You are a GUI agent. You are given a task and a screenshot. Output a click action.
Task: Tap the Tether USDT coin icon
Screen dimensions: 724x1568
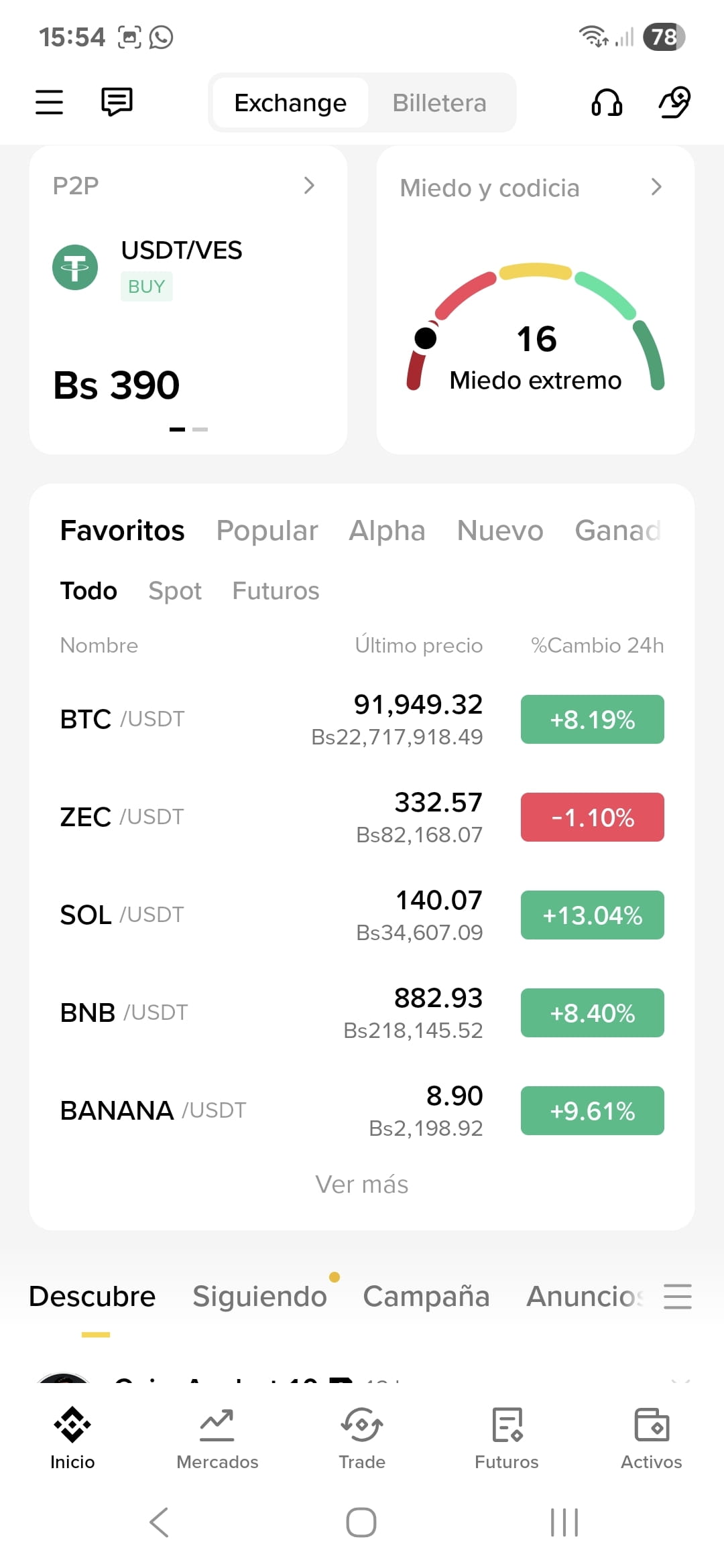(75, 267)
